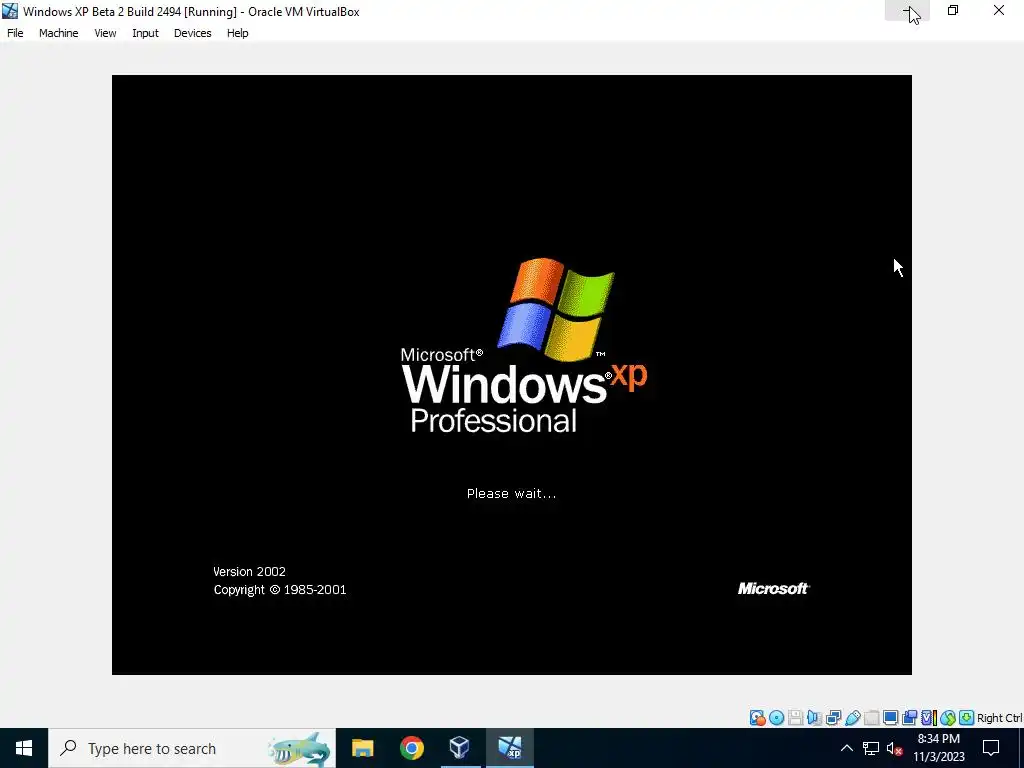
Task: Open the Machine menu
Action: point(58,33)
